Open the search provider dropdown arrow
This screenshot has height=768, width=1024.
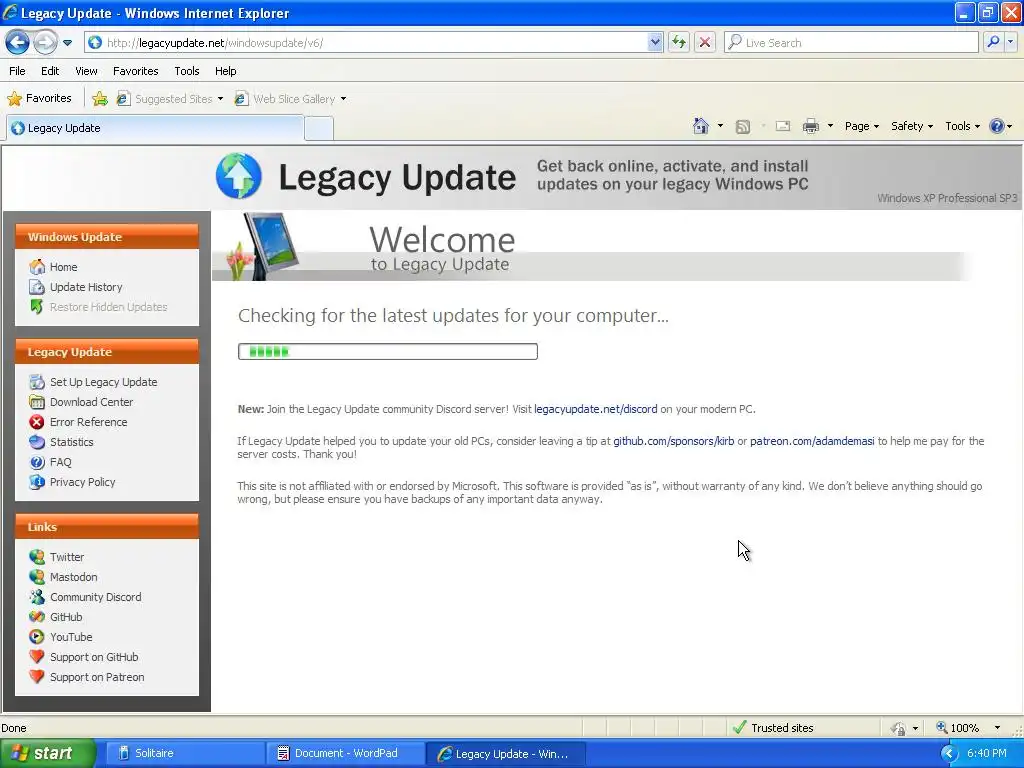tap(1011, 42)
